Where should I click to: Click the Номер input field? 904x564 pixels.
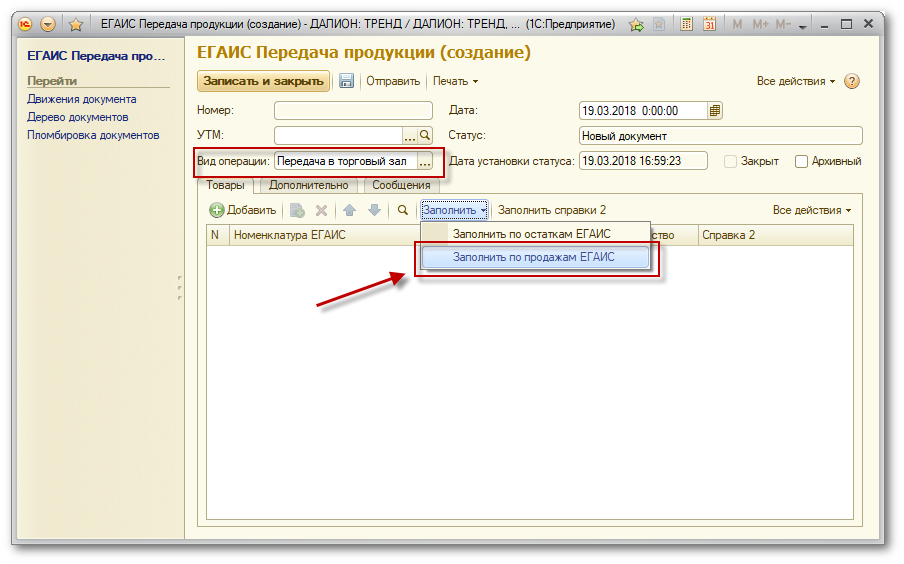(353, 111)
